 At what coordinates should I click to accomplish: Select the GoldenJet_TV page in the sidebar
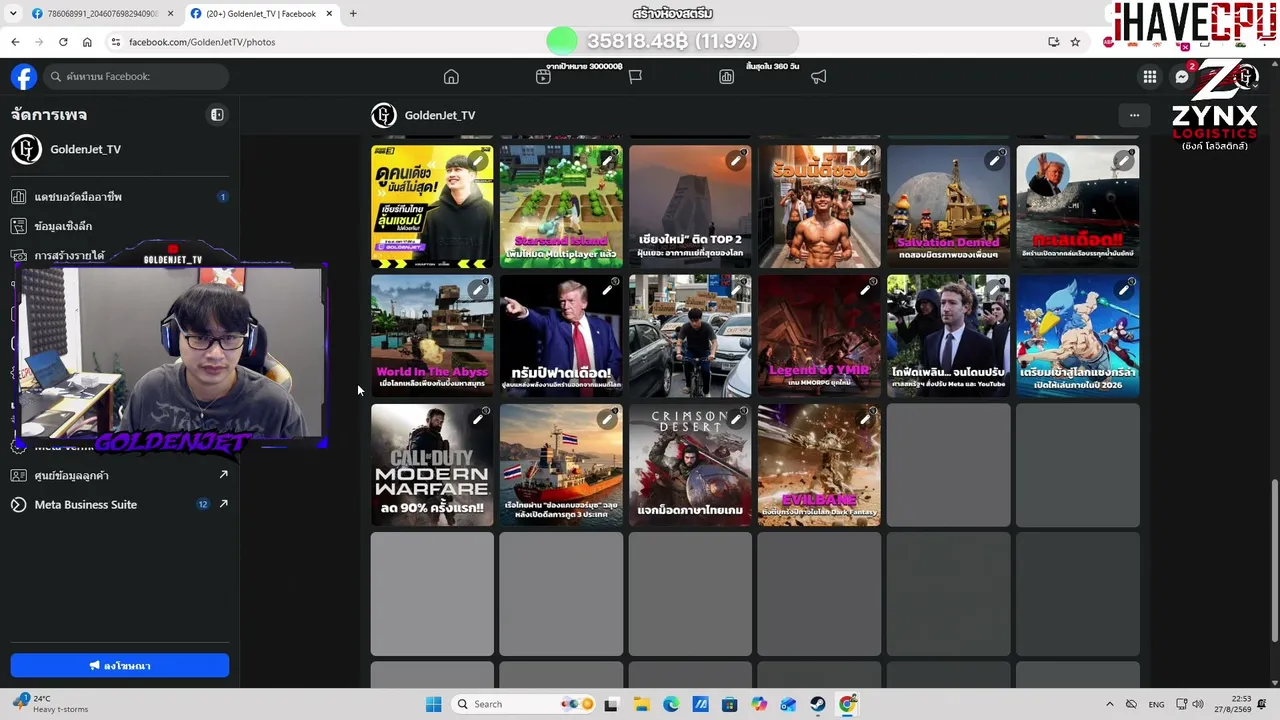click(120, 149)
